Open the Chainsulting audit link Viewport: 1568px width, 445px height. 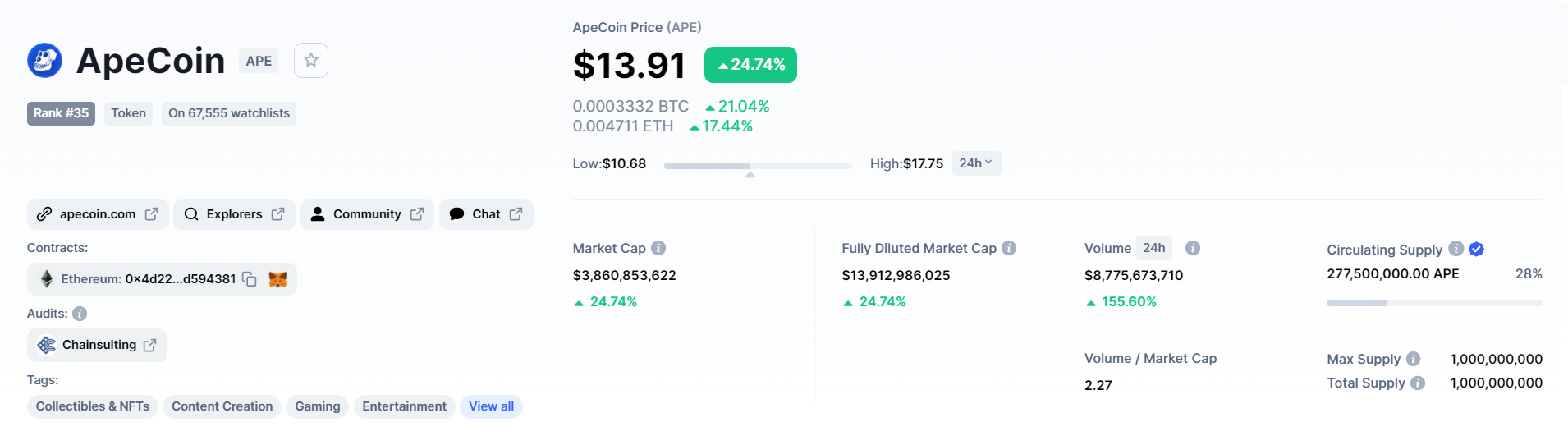[97, 345]
